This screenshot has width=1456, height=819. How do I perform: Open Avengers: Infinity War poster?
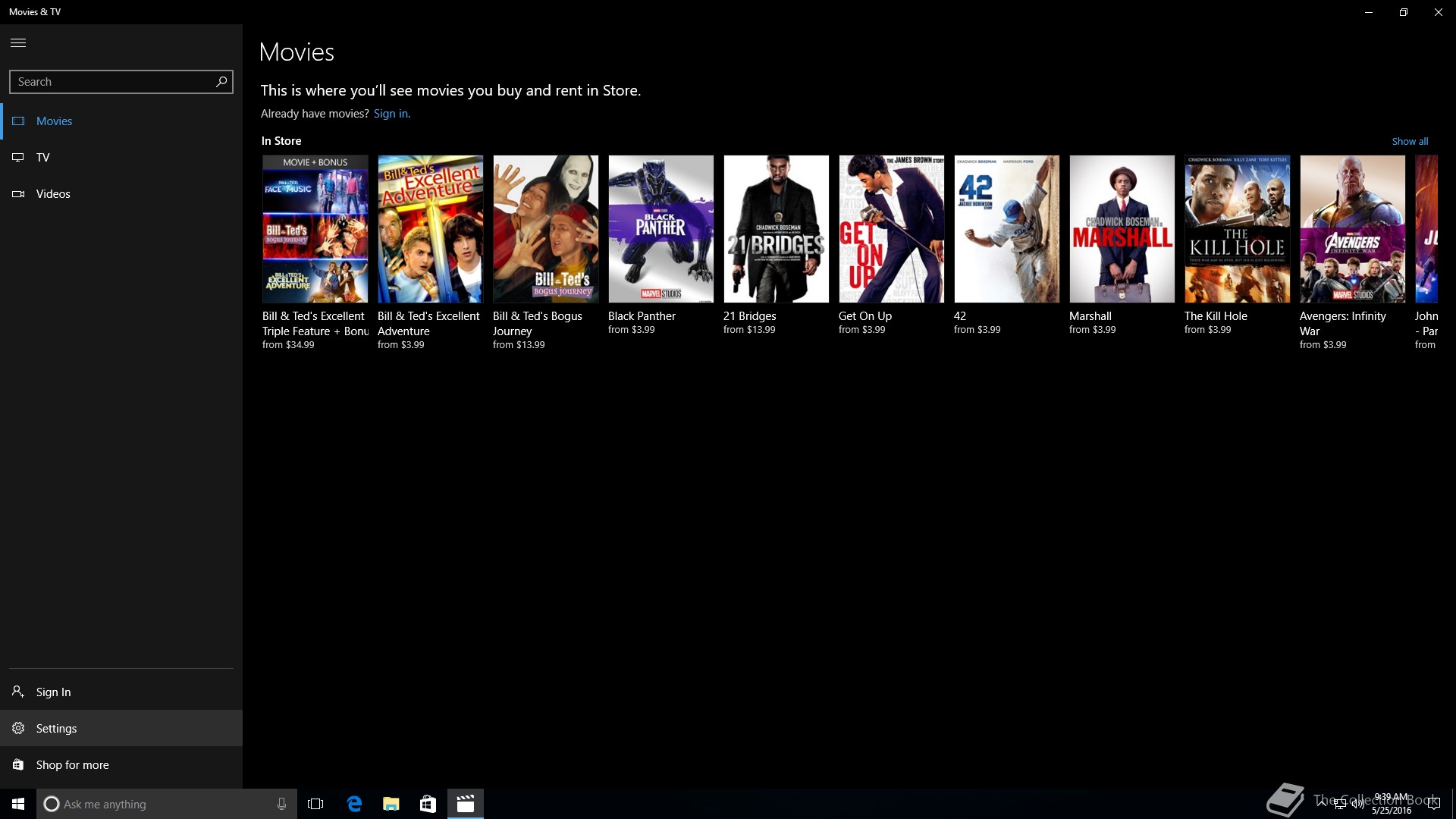click(1353, 229)
